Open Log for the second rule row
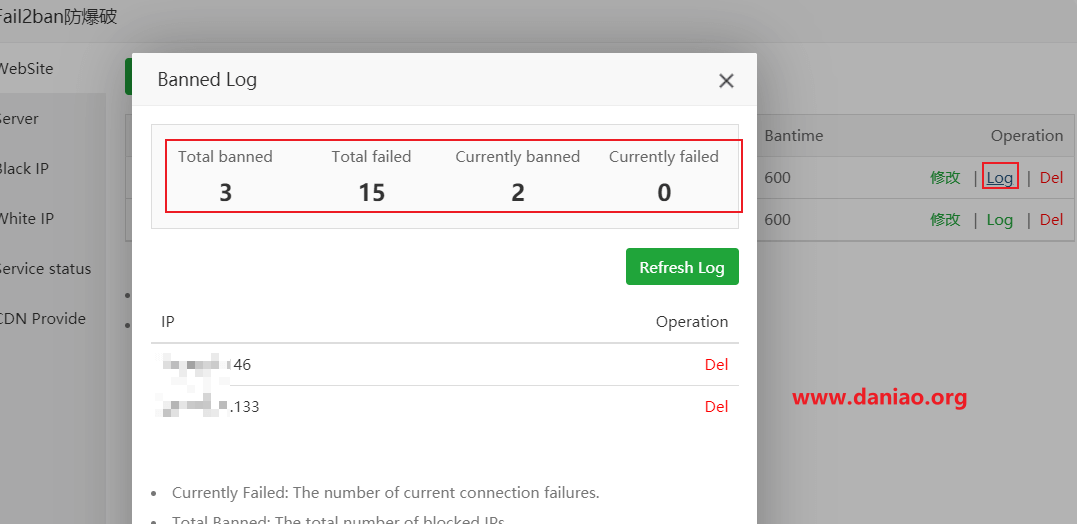Screen dimensions: 1077x524 pos(999,220)
